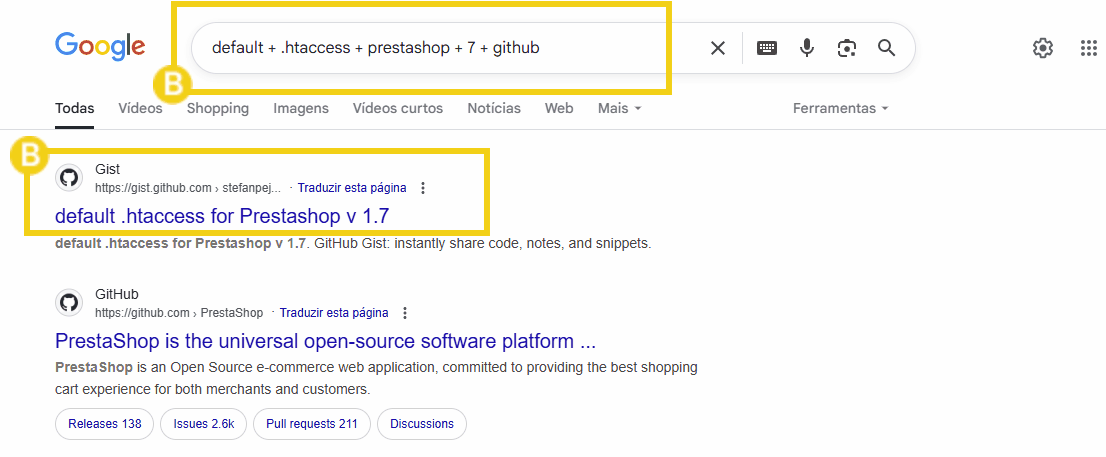Start voice search with the microphone
The width and height of the screenshot is (1106, 457).
807,48
